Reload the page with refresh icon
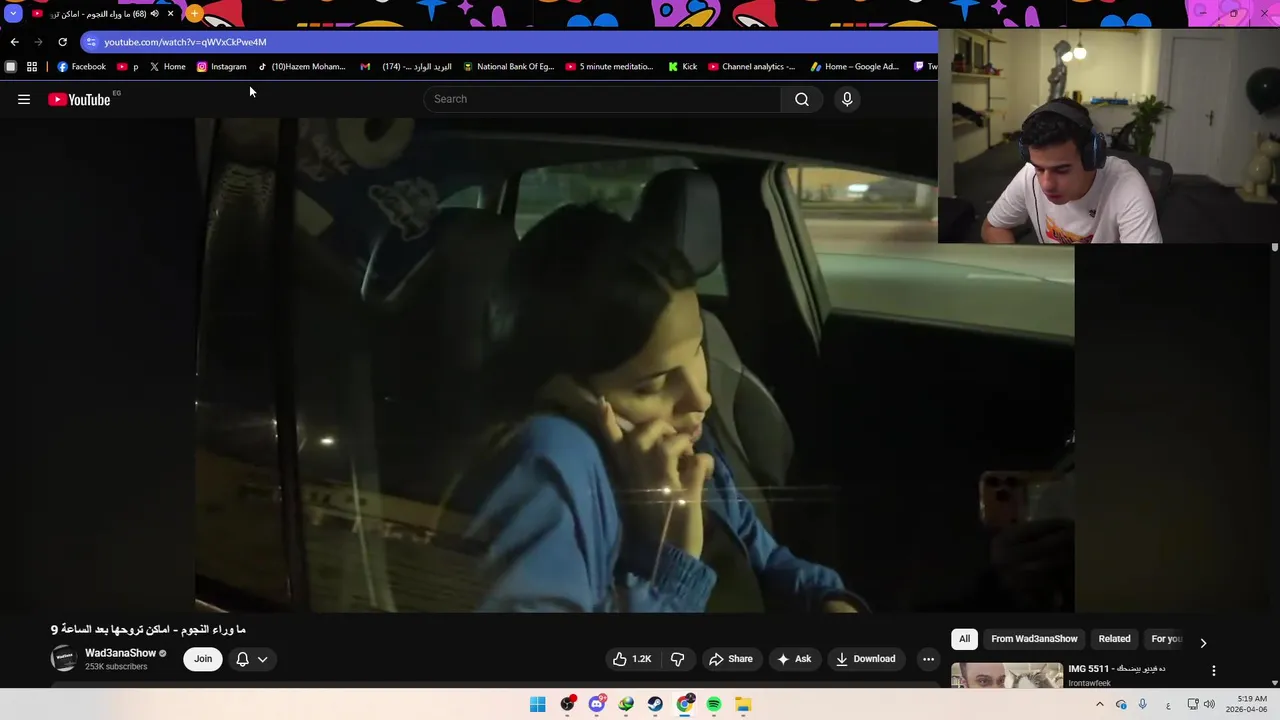 coord(62,42)
